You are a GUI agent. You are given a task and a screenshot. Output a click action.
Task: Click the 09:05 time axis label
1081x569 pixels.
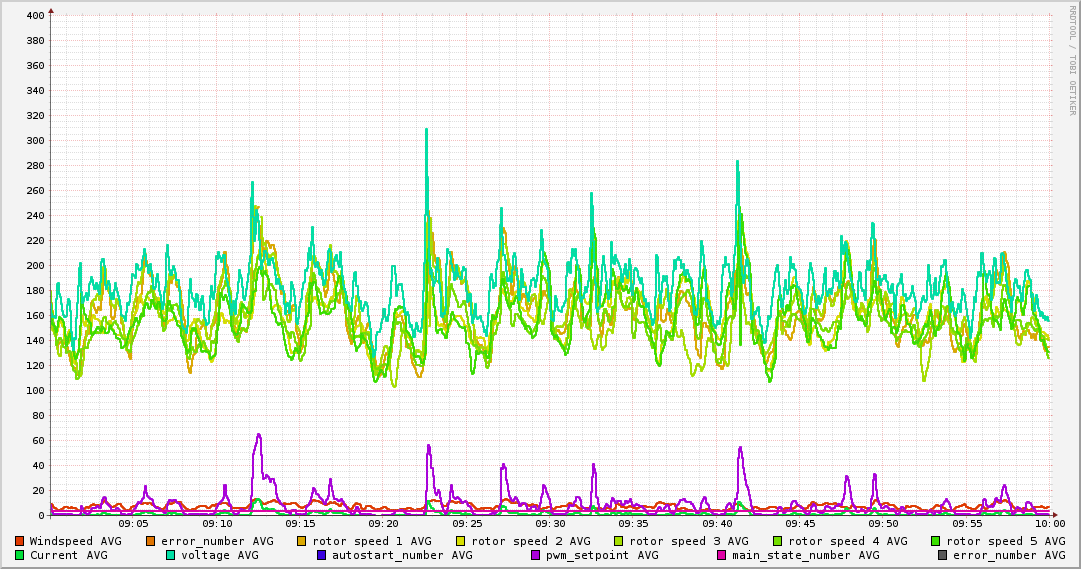[133, 524]
